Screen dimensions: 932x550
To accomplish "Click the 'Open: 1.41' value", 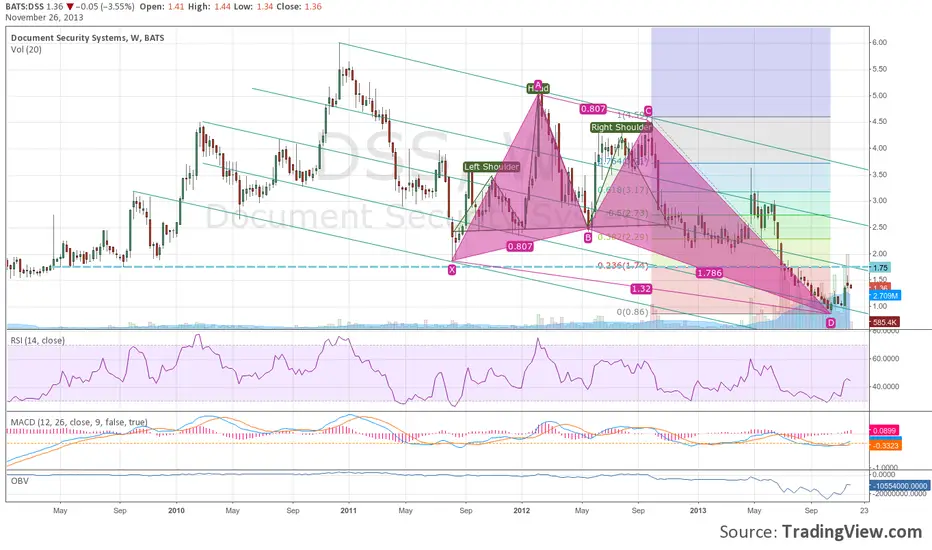I will click(x=160, y=7).
